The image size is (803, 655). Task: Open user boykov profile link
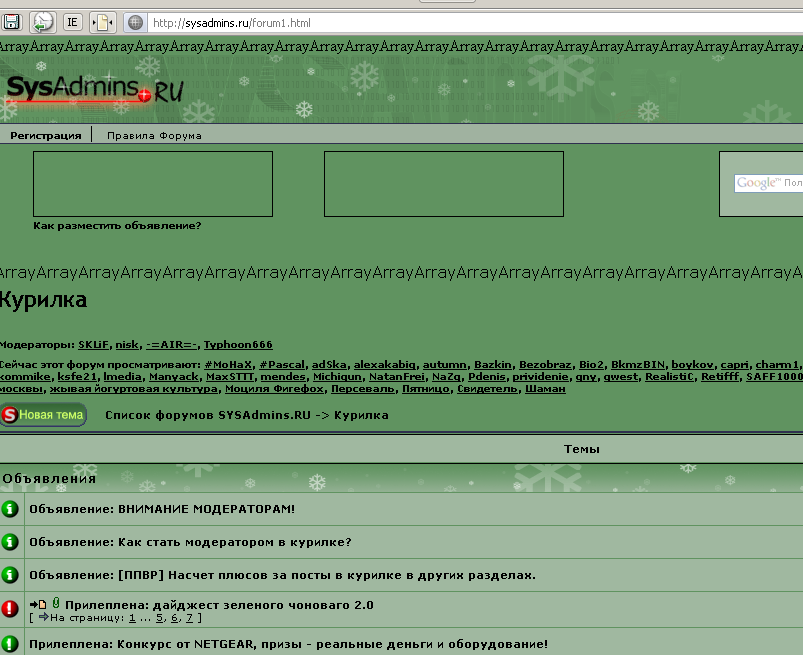coord(692,365)
